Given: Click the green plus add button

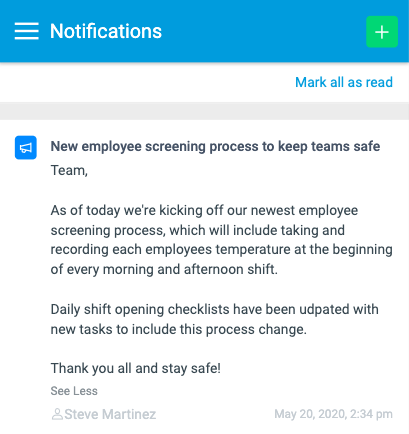Looking at the screenshot, I should (x=382, y=32).
